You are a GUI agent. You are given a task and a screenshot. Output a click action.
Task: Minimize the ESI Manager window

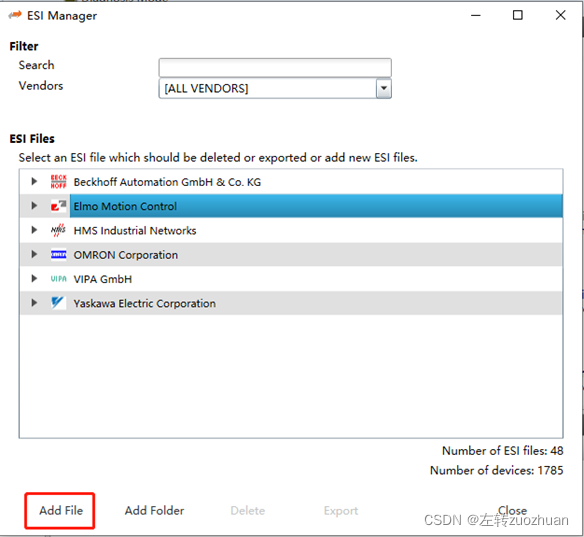pyautogui.click(x=476, y=15)
